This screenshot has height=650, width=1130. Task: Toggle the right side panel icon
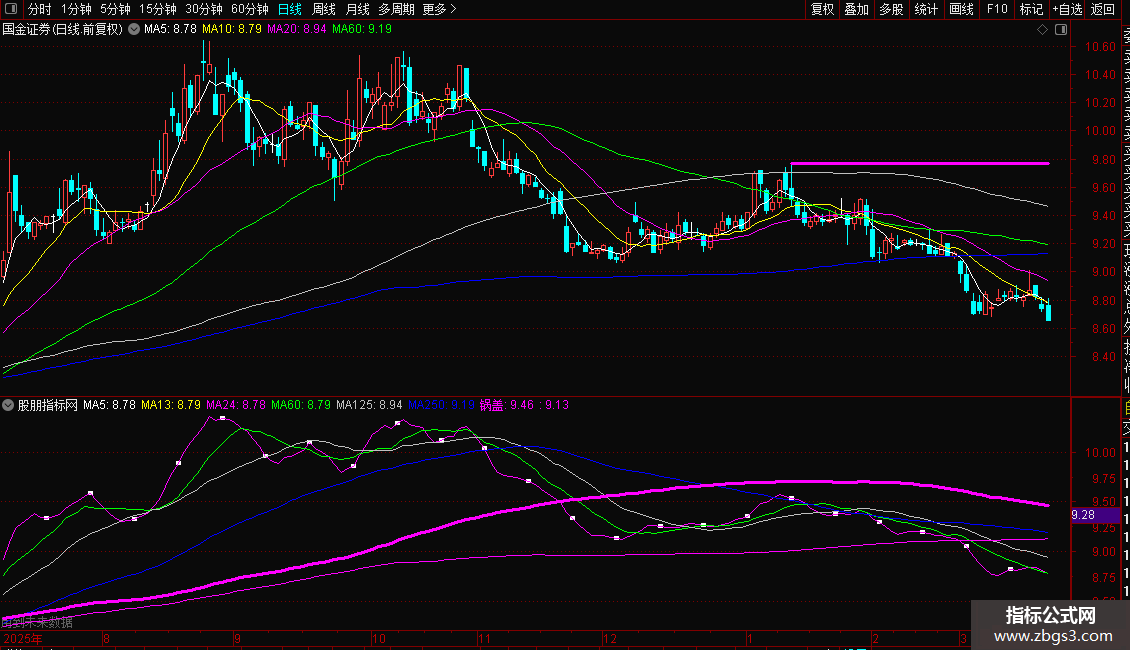pyautogui.click(x=1061, y=30)
